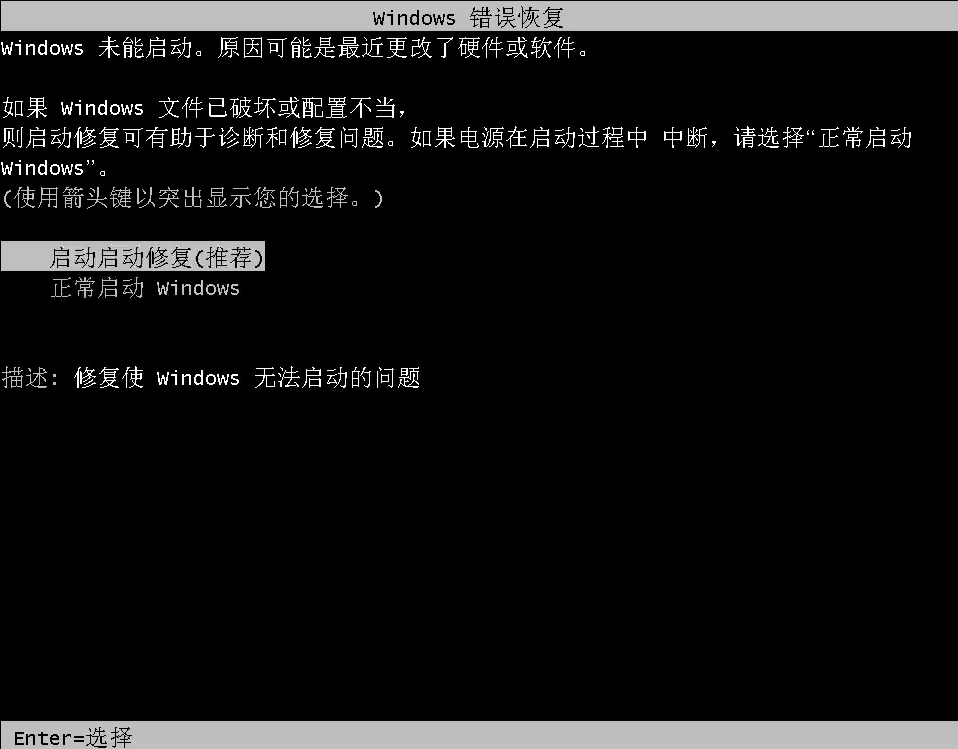
Task: Click 无法启动的问题 at the description end
Action: (337, 378)
